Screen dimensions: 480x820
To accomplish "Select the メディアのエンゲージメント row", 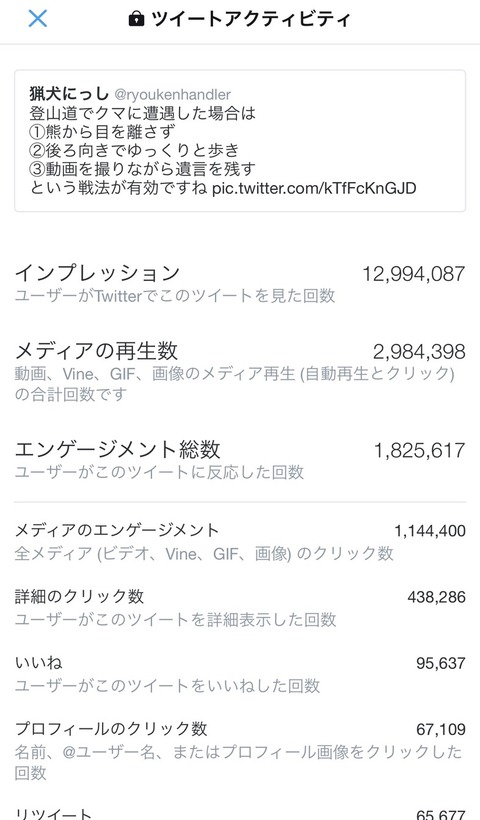I will point(240,541).
